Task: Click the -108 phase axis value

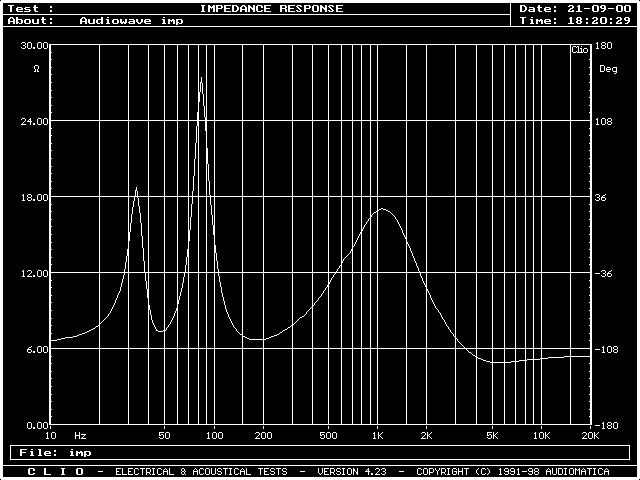Action: point(607,349)
